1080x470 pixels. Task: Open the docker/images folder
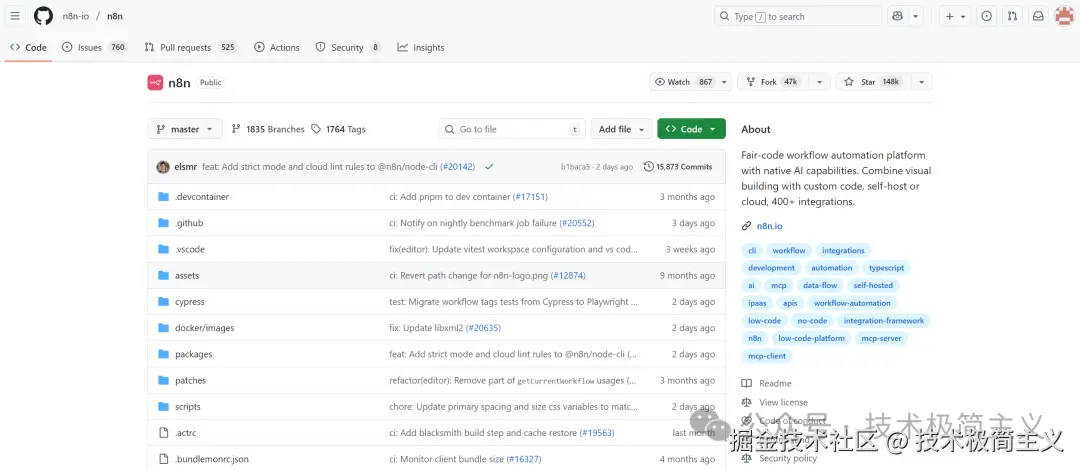coord(205,328)
